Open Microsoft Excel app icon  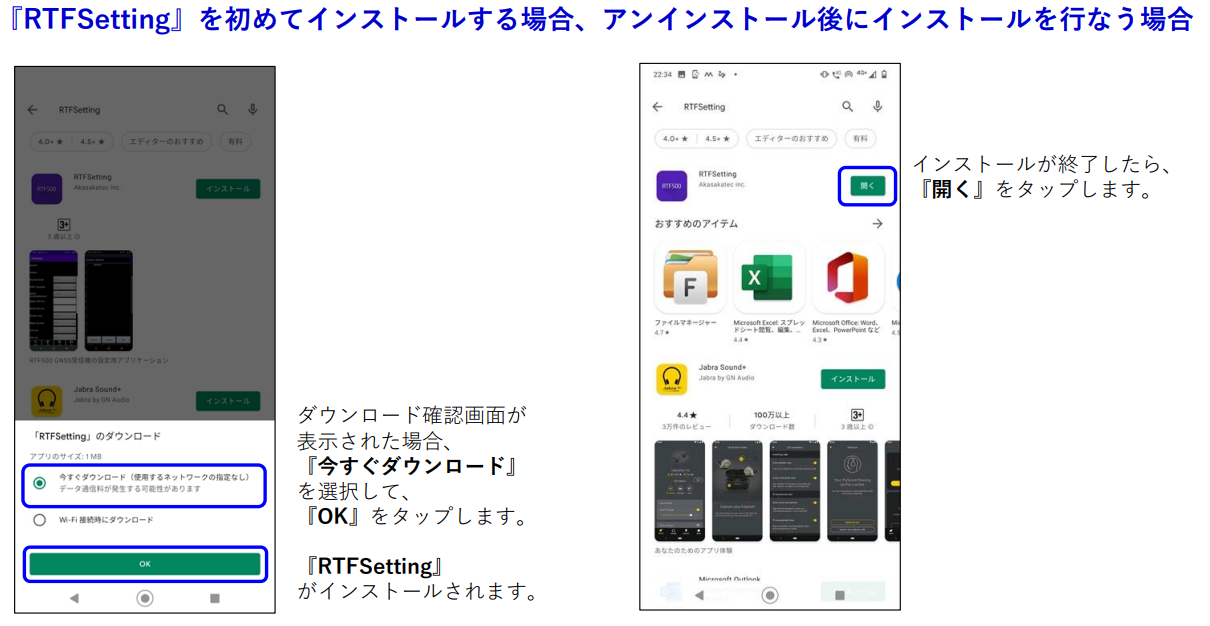(x=768, y=278)
